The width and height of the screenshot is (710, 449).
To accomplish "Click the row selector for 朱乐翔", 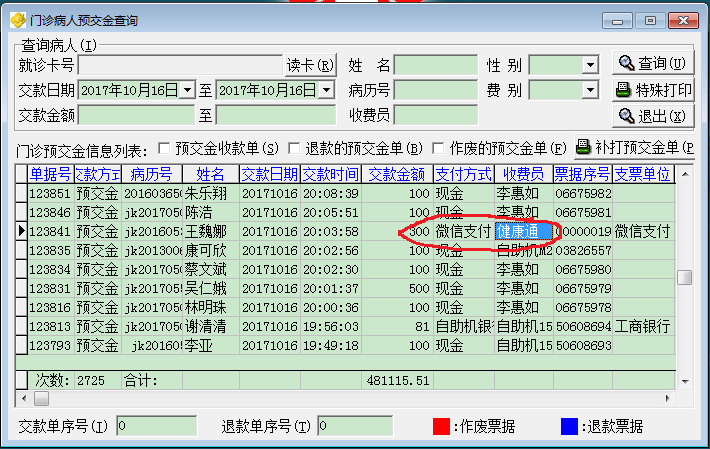I will click(x=21, y=194).
